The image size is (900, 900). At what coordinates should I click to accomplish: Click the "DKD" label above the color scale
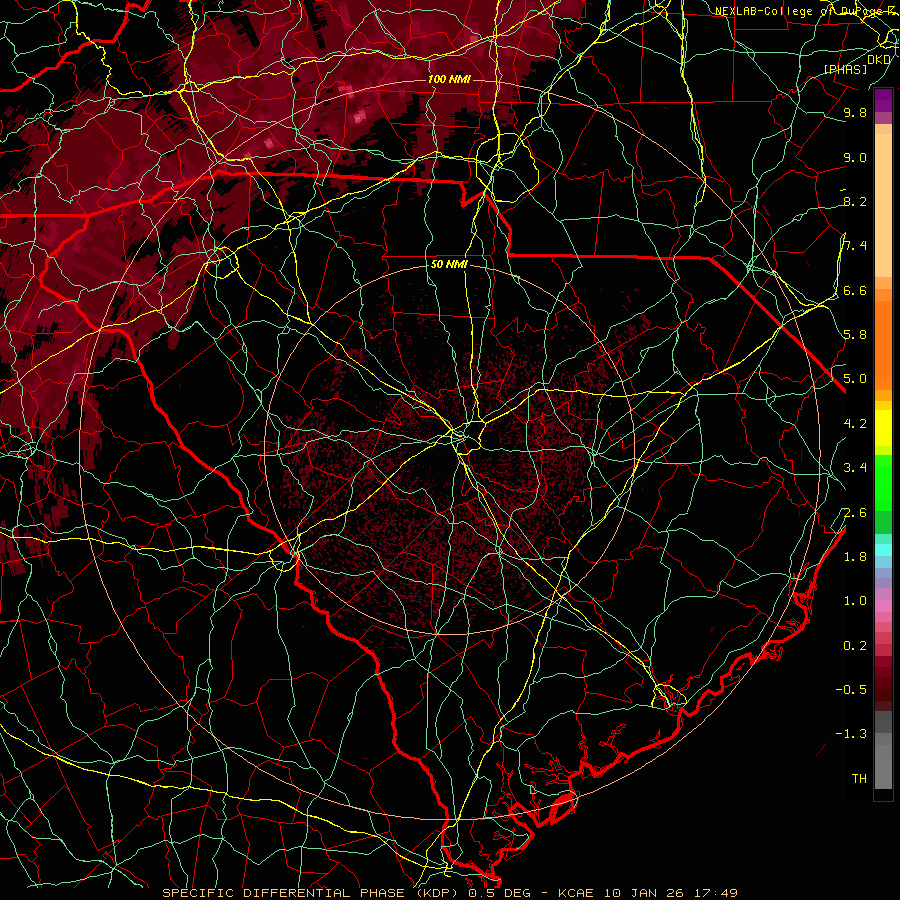coord(879,60)
